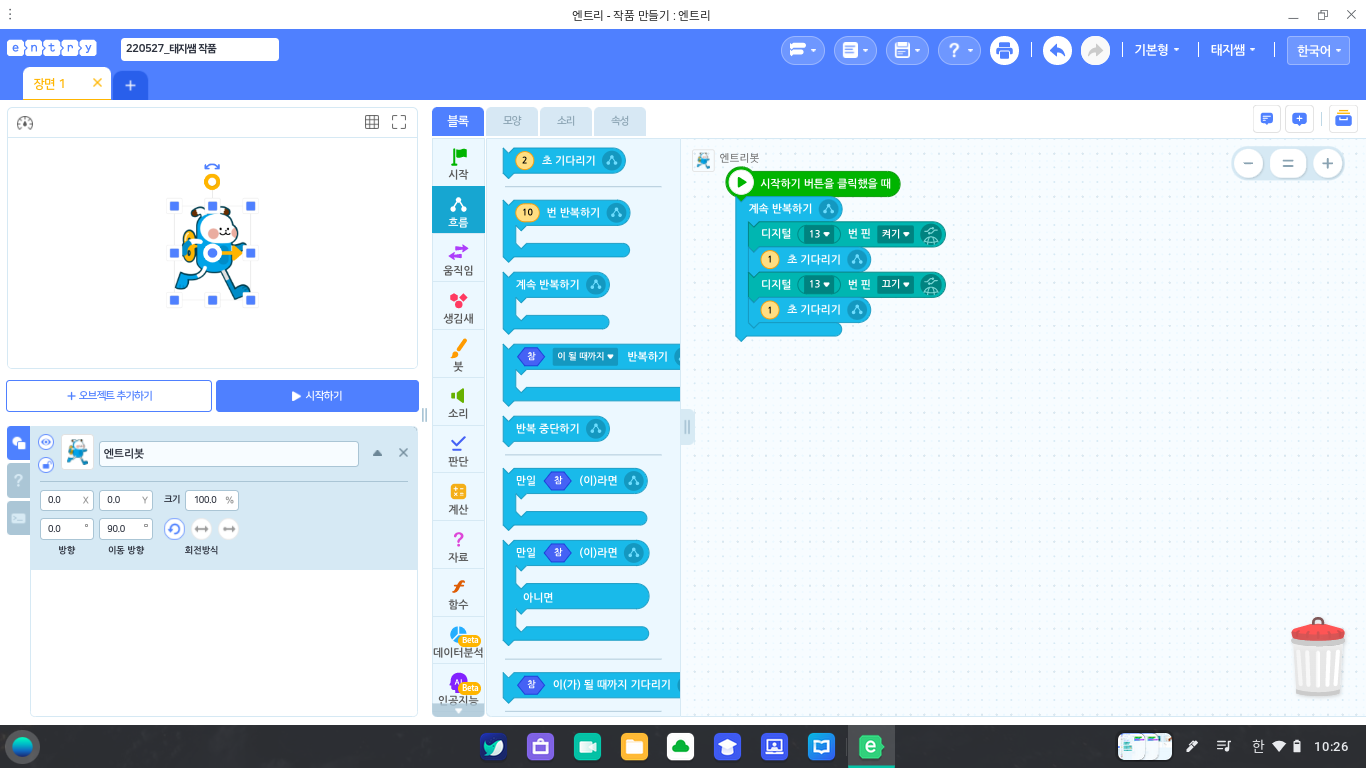Click the 시작하기 버튼을 클릭했을 때 block
The height and width of the screenshot is (768, 1366).
tap(813, 183)
